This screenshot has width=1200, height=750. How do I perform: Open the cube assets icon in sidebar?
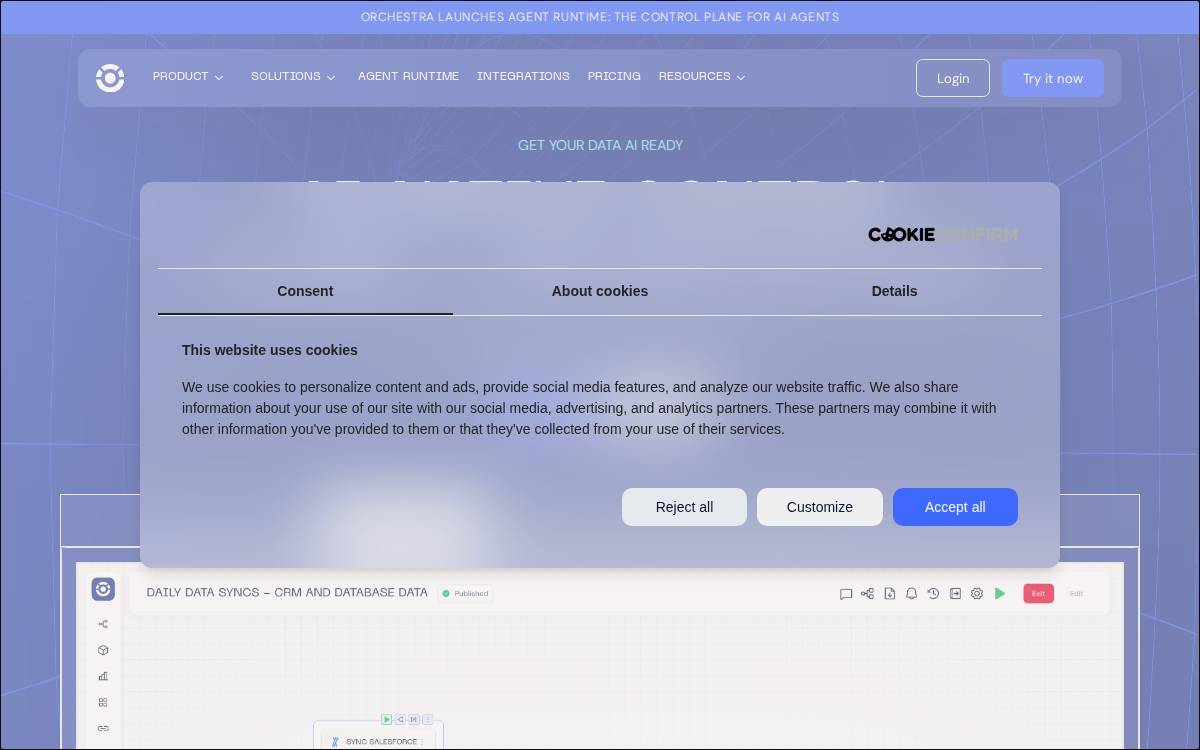(103, 650)
